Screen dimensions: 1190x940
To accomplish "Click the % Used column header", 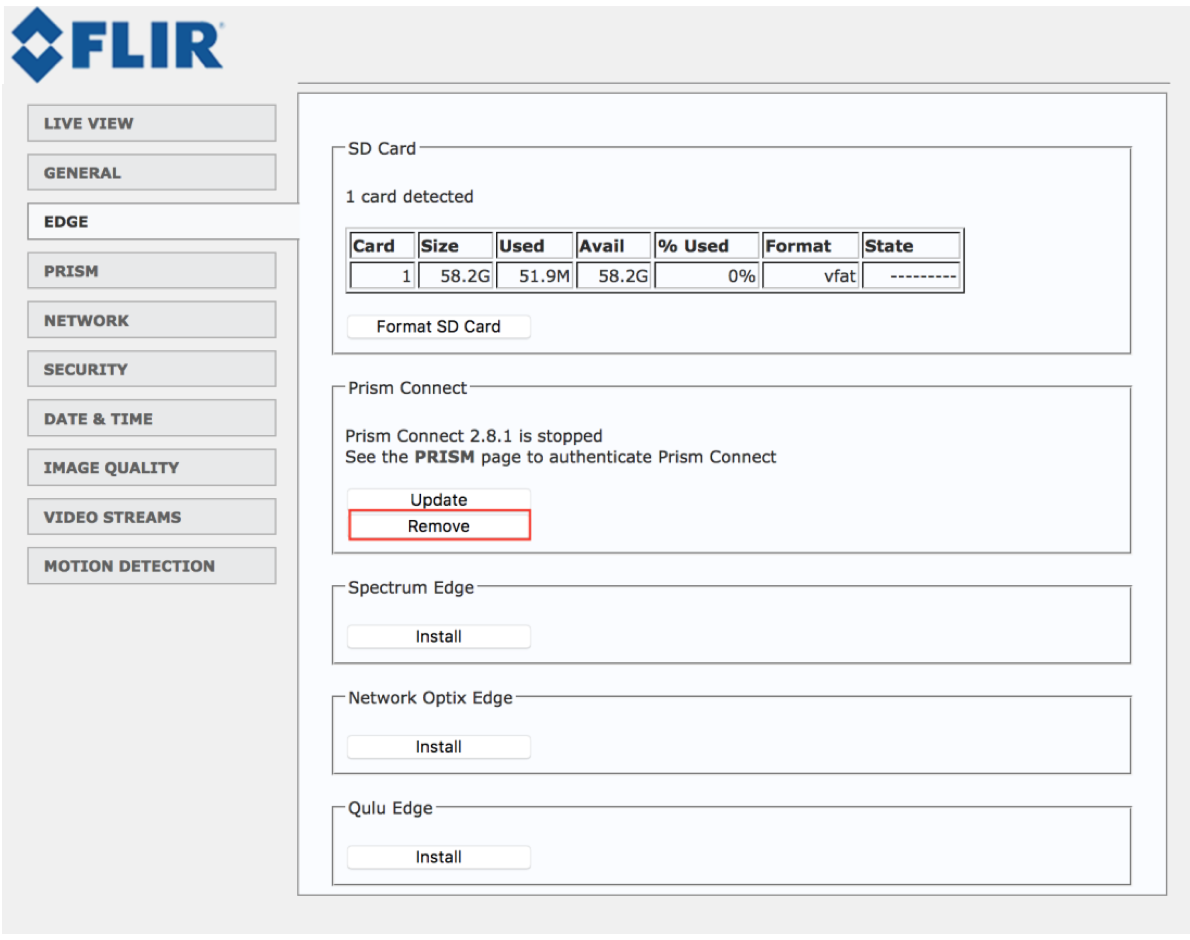I will coord(707,246).
